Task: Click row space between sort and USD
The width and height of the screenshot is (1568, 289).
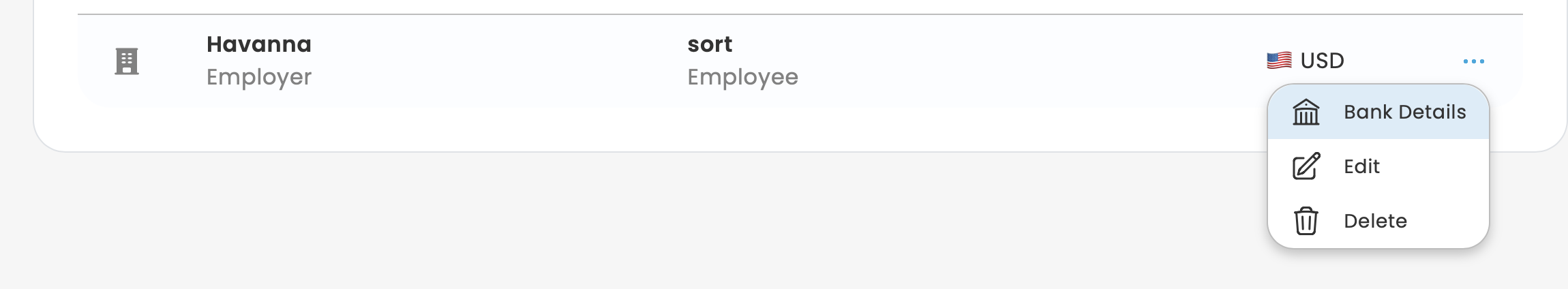Action: [1023, 61]
